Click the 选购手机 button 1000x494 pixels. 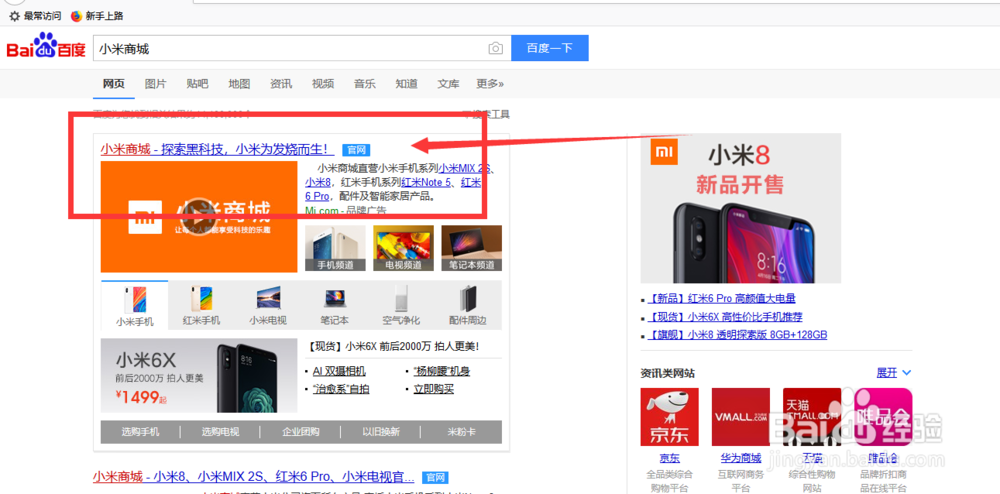[140, 432]
